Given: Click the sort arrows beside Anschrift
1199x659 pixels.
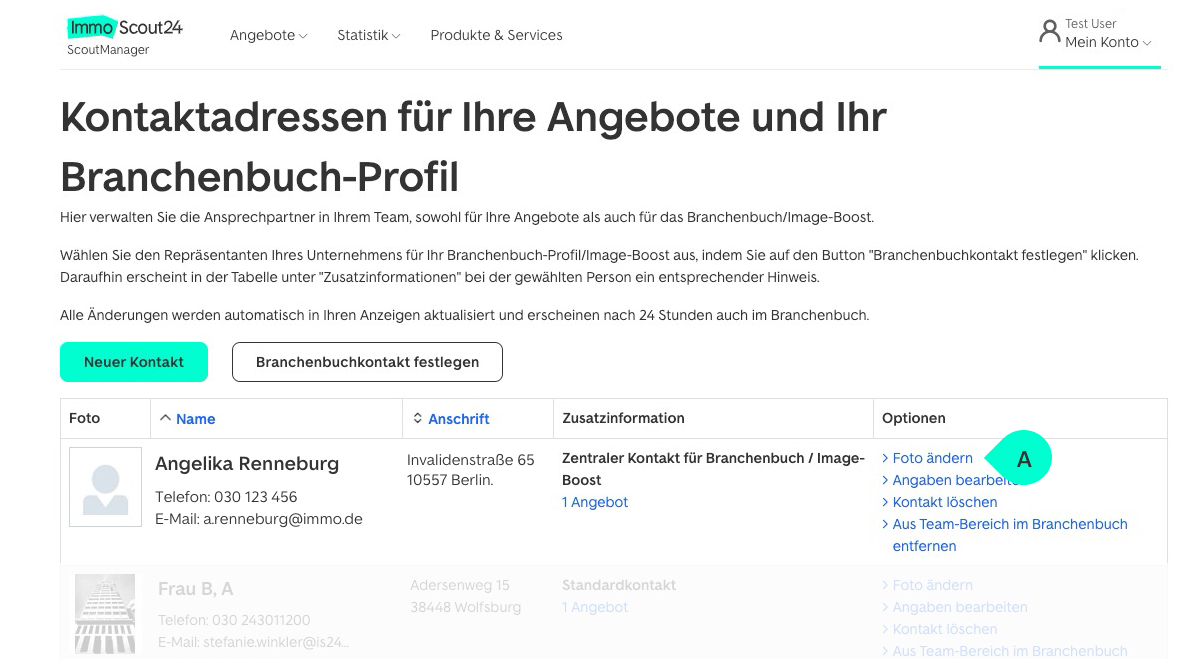Looking at the screenshot, I should [x=415, y=417].
